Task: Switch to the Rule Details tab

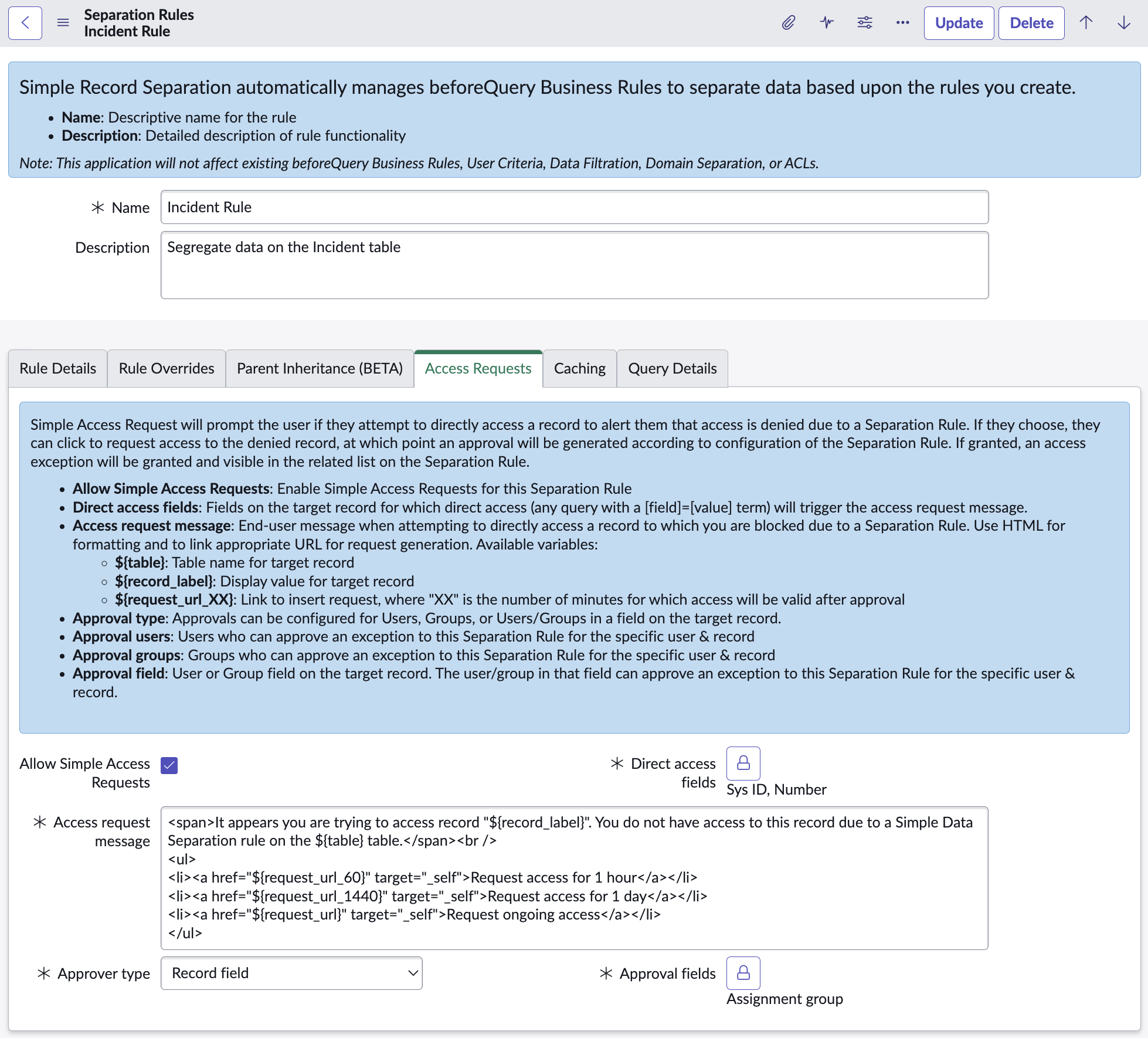Action: coord(57,368)
